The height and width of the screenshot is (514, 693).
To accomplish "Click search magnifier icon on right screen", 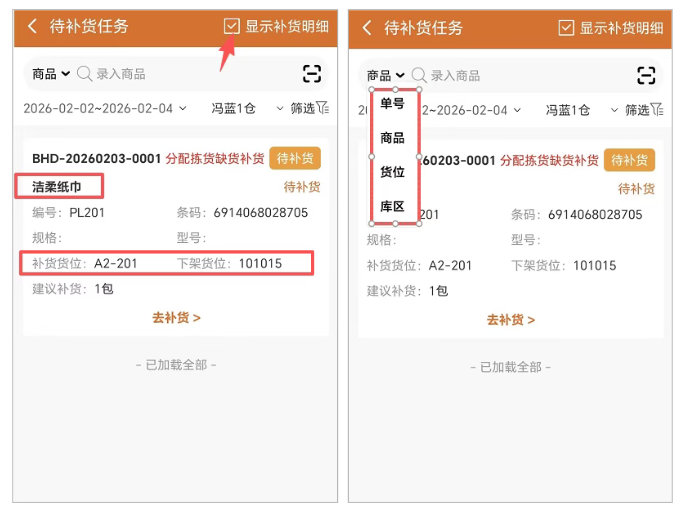I will click(x=420, y=75).
